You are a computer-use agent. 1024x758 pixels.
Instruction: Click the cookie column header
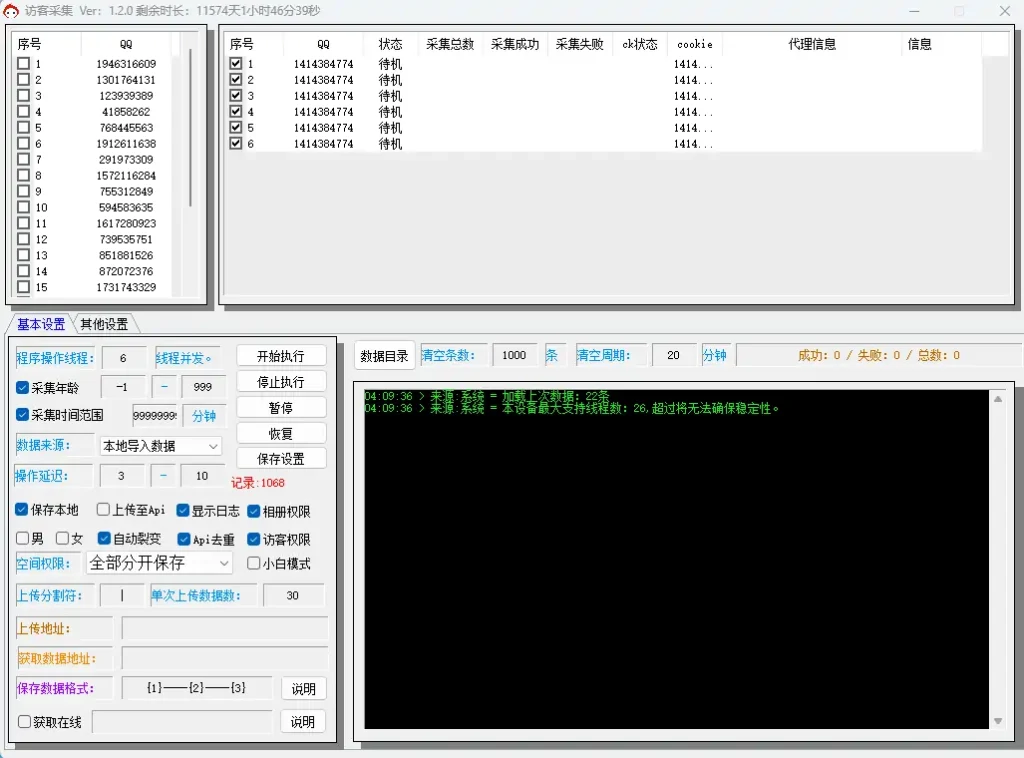(x=695, y=44)
